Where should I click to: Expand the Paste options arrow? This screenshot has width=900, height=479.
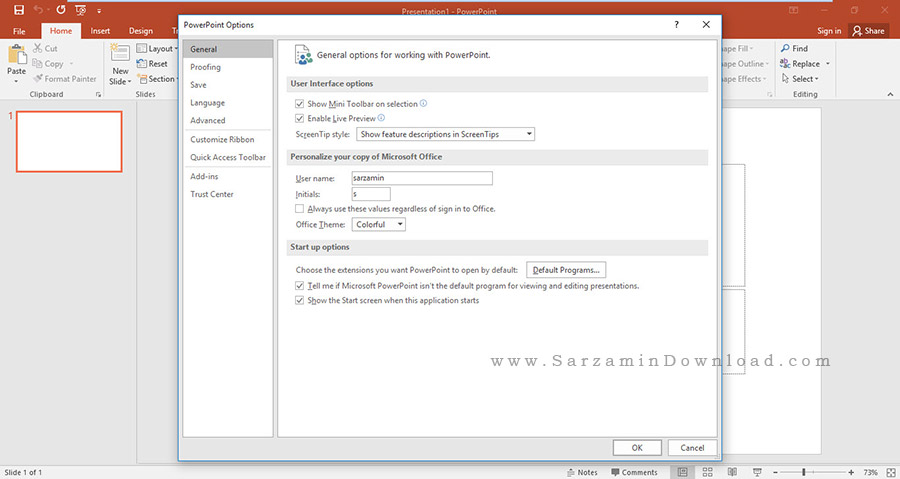[16, 81]
